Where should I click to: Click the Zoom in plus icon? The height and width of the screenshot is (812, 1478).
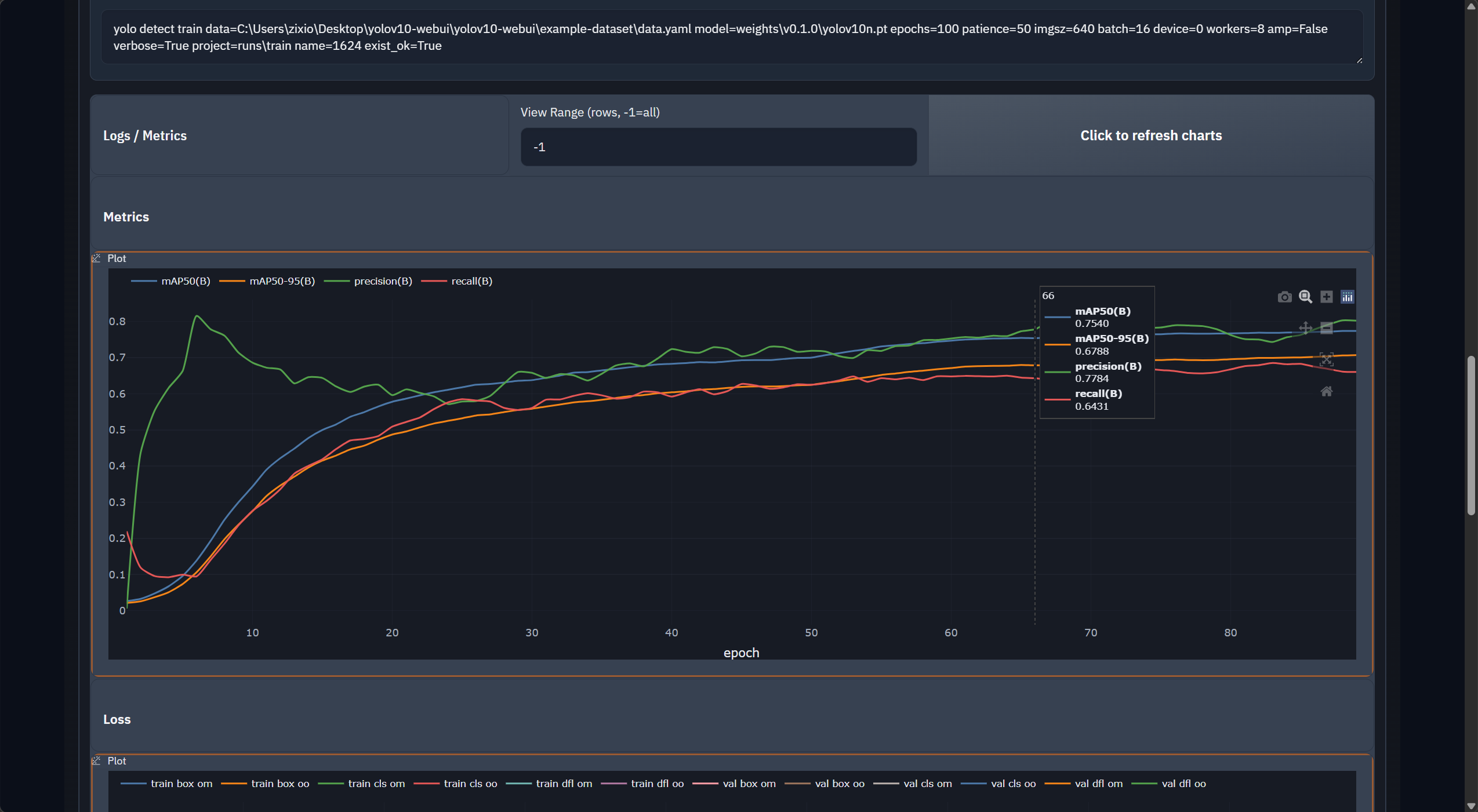point(1326,297)
